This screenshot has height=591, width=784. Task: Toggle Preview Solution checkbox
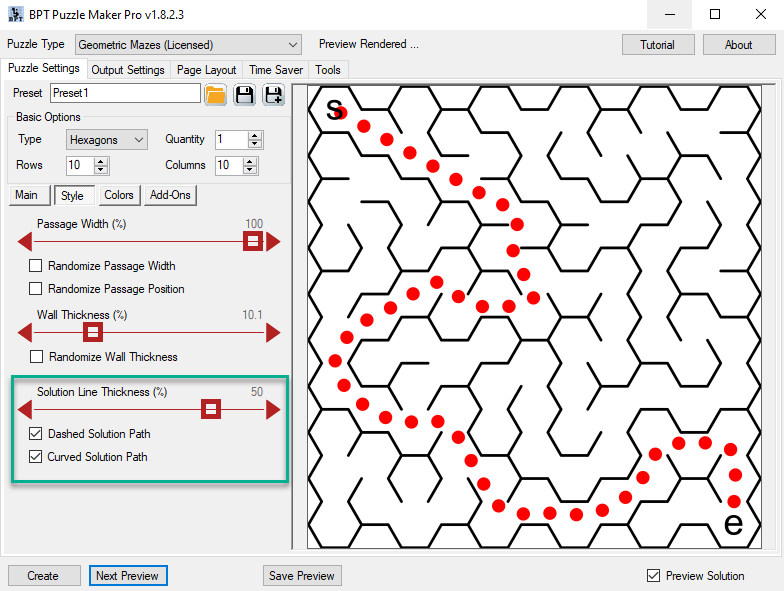[654, 576]
